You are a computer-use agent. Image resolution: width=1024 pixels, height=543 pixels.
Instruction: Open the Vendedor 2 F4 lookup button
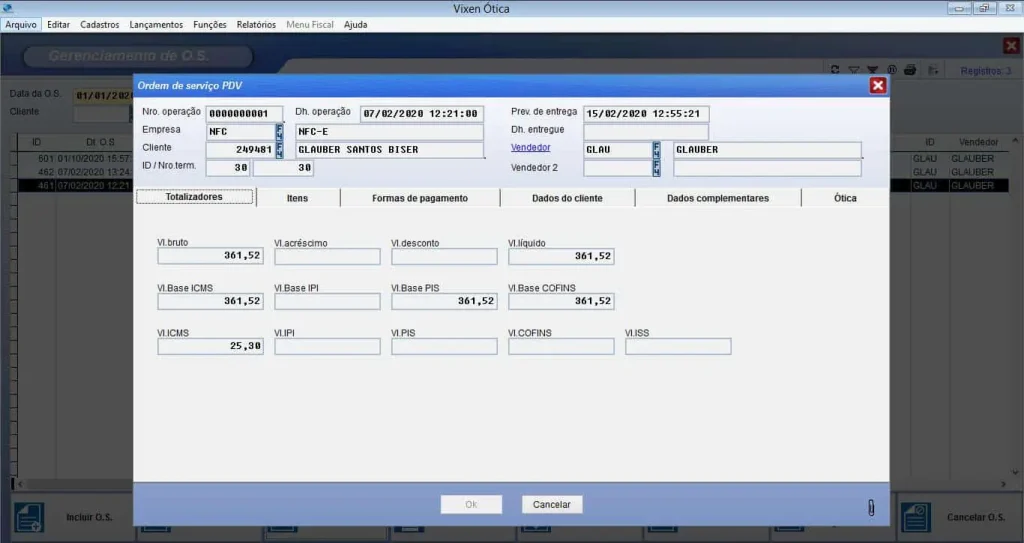click(x=657, y=168)
